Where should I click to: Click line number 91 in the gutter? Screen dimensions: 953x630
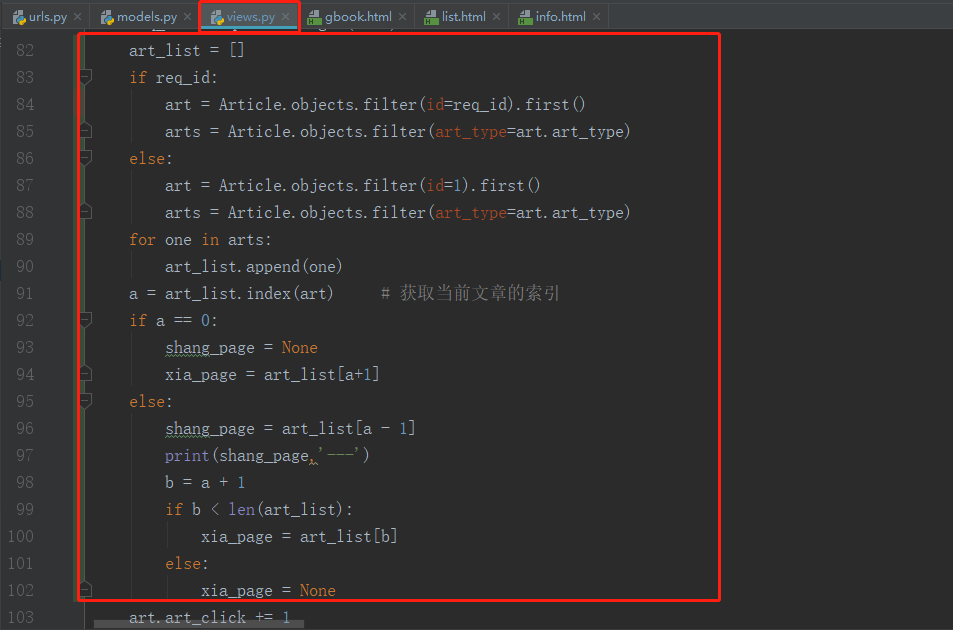click(x=25, y=293)
